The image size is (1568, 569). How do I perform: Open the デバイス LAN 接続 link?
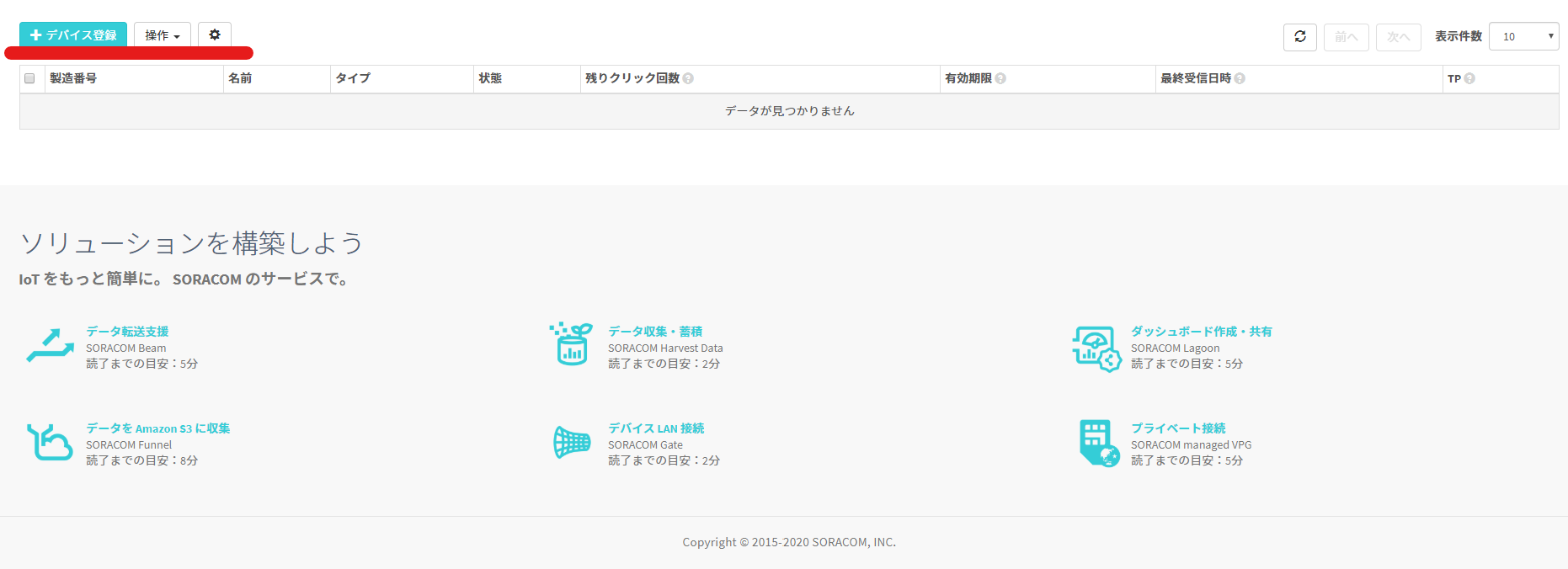[656, 428]
